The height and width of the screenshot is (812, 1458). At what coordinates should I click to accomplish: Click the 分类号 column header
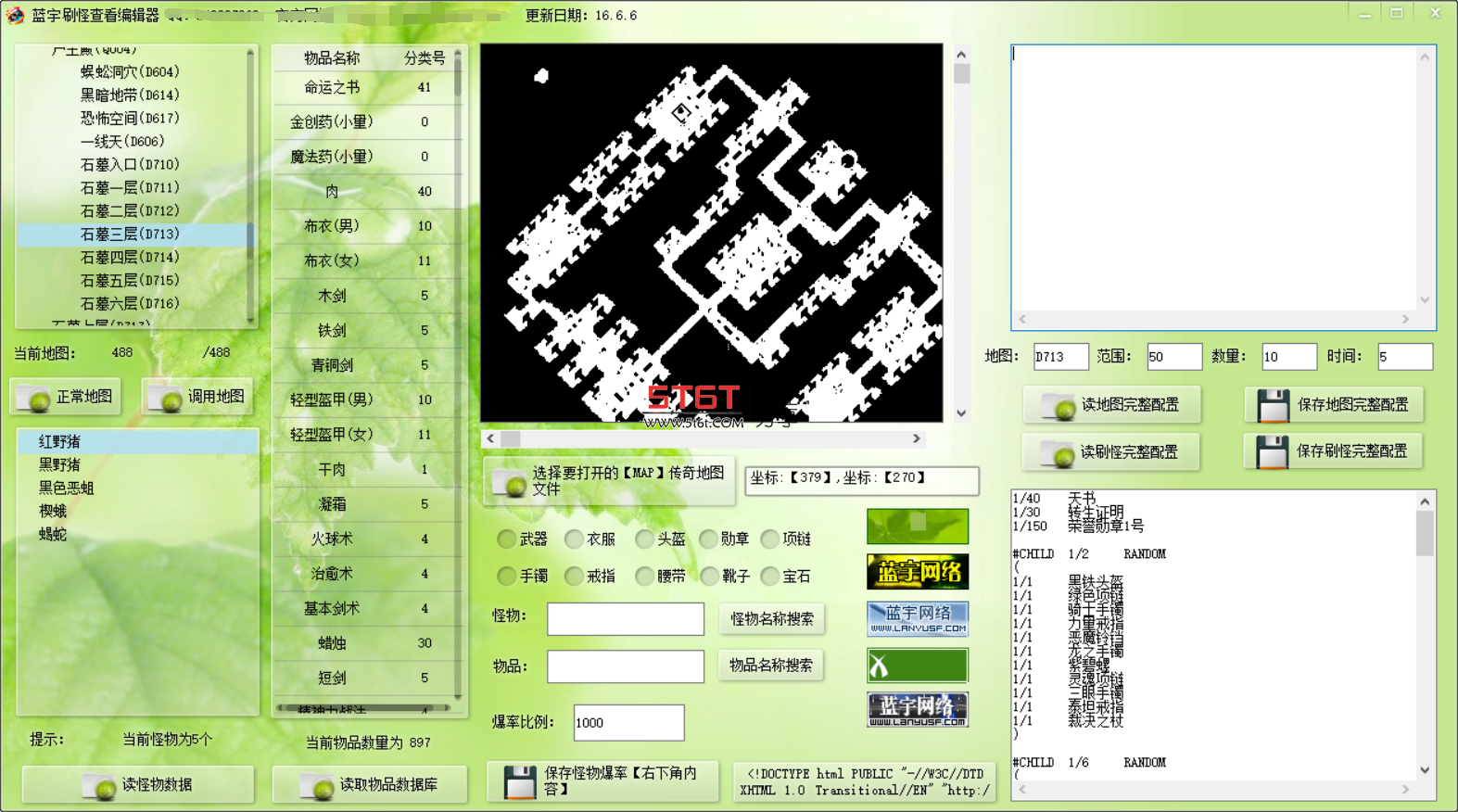425,57
